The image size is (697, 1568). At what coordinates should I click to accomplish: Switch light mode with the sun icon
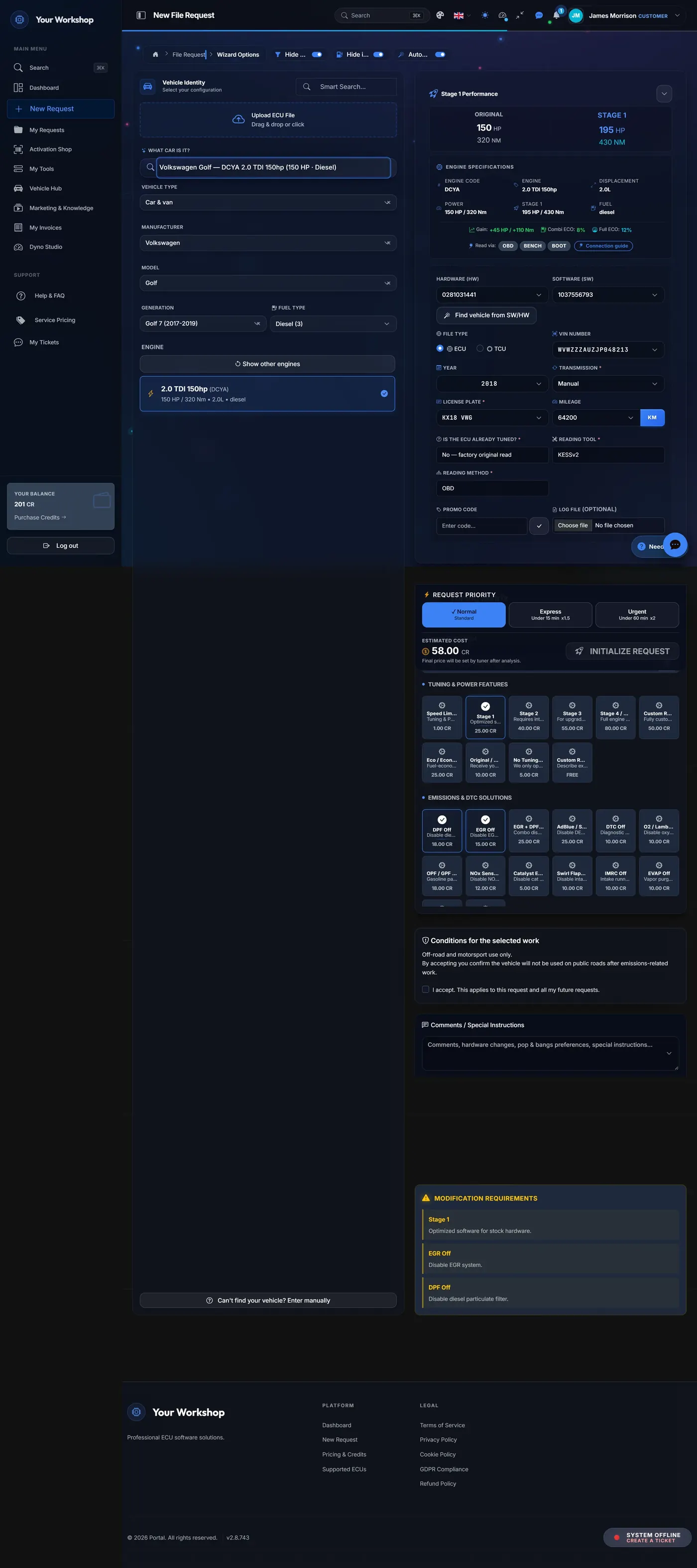pos(484,15)
